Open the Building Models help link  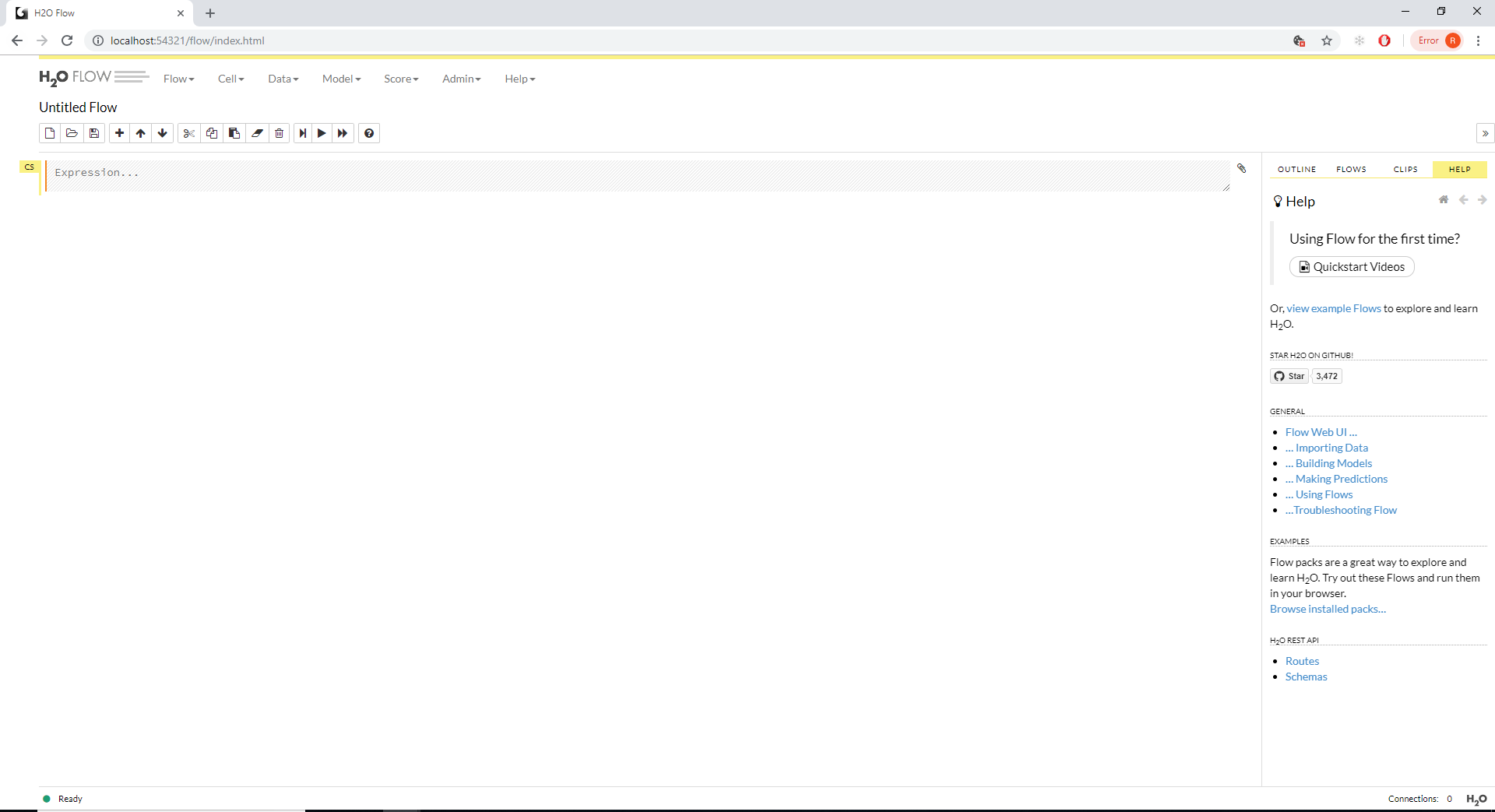click(1329, 463)
